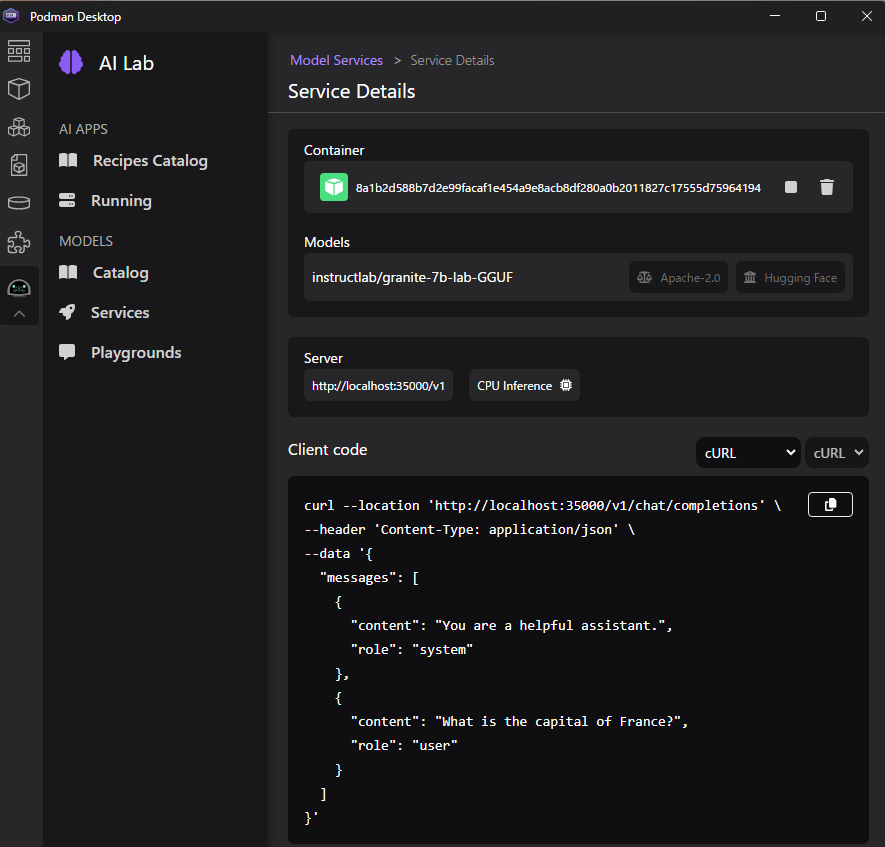Click the Recipes Catalog book icon

pyautogui.click(x=68, y=160)
